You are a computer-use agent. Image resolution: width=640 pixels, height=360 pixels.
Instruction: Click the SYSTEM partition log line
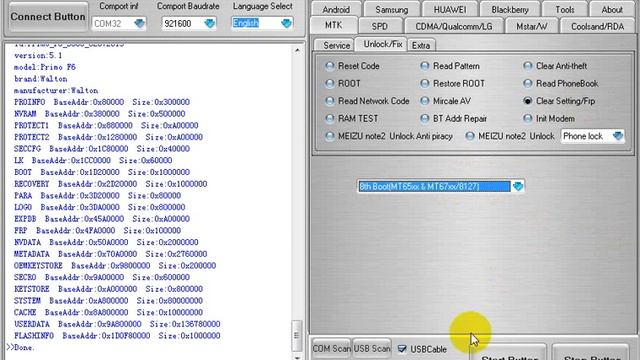[108, 301]
